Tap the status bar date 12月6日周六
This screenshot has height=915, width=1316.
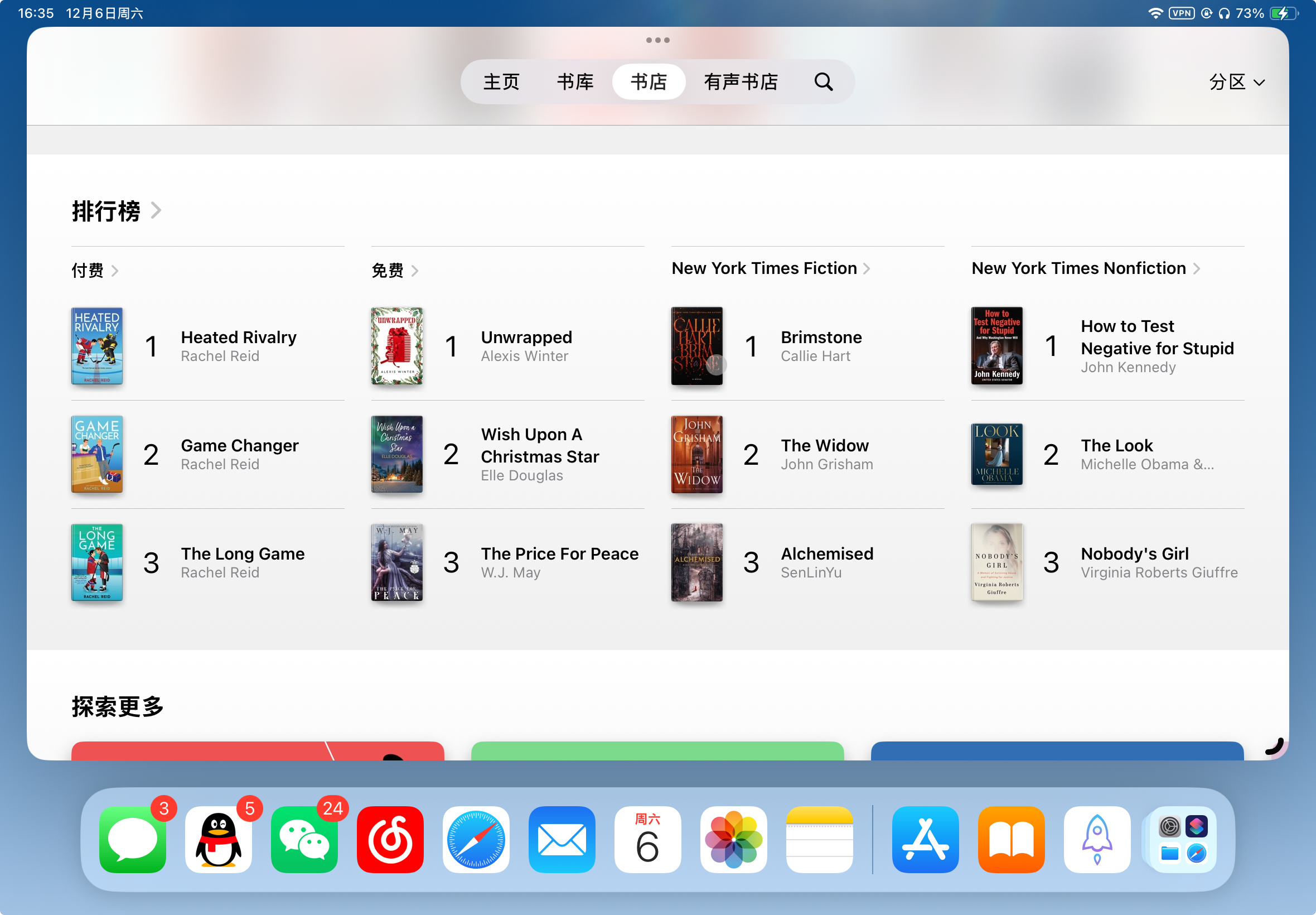click(x=105, y=13)
